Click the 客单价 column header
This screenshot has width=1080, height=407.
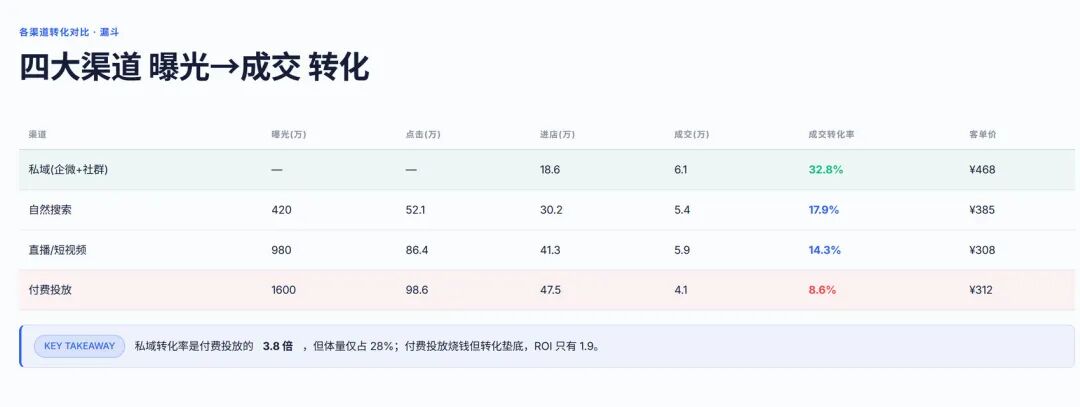point(982,135)
